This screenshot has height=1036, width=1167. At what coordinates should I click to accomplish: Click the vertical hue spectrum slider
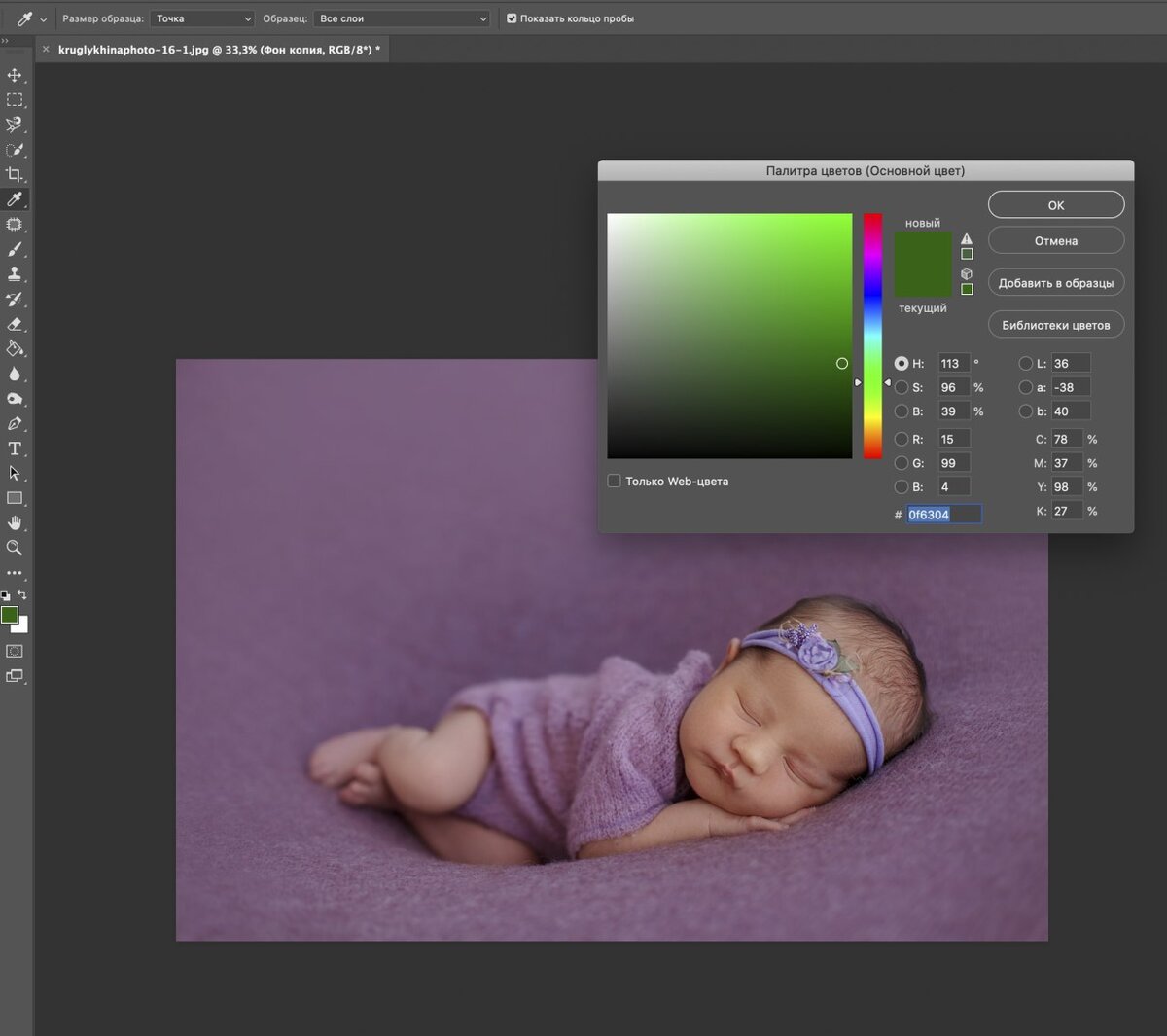point(872,336)
